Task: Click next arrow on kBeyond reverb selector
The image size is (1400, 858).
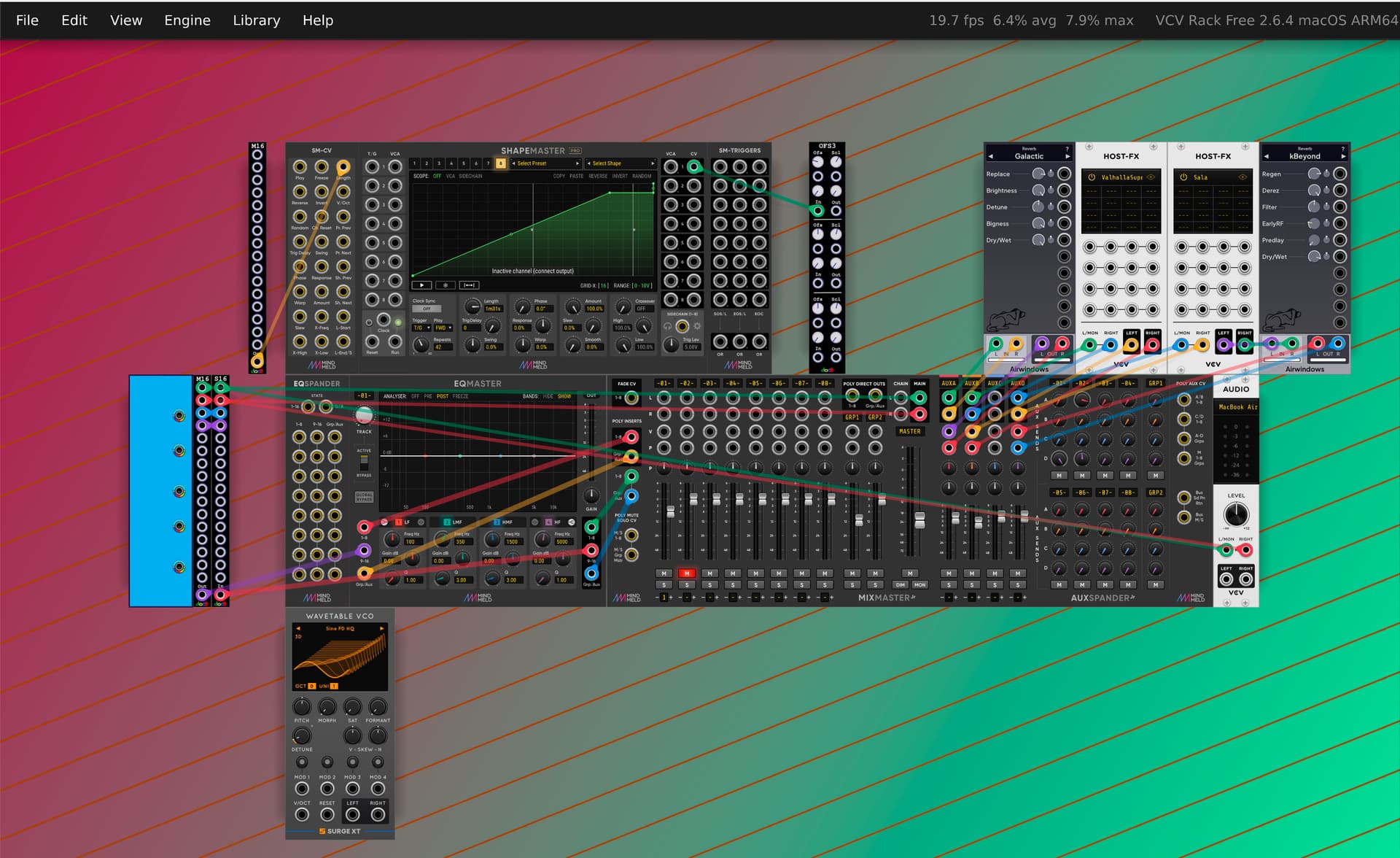Action: click(1343, 156)
